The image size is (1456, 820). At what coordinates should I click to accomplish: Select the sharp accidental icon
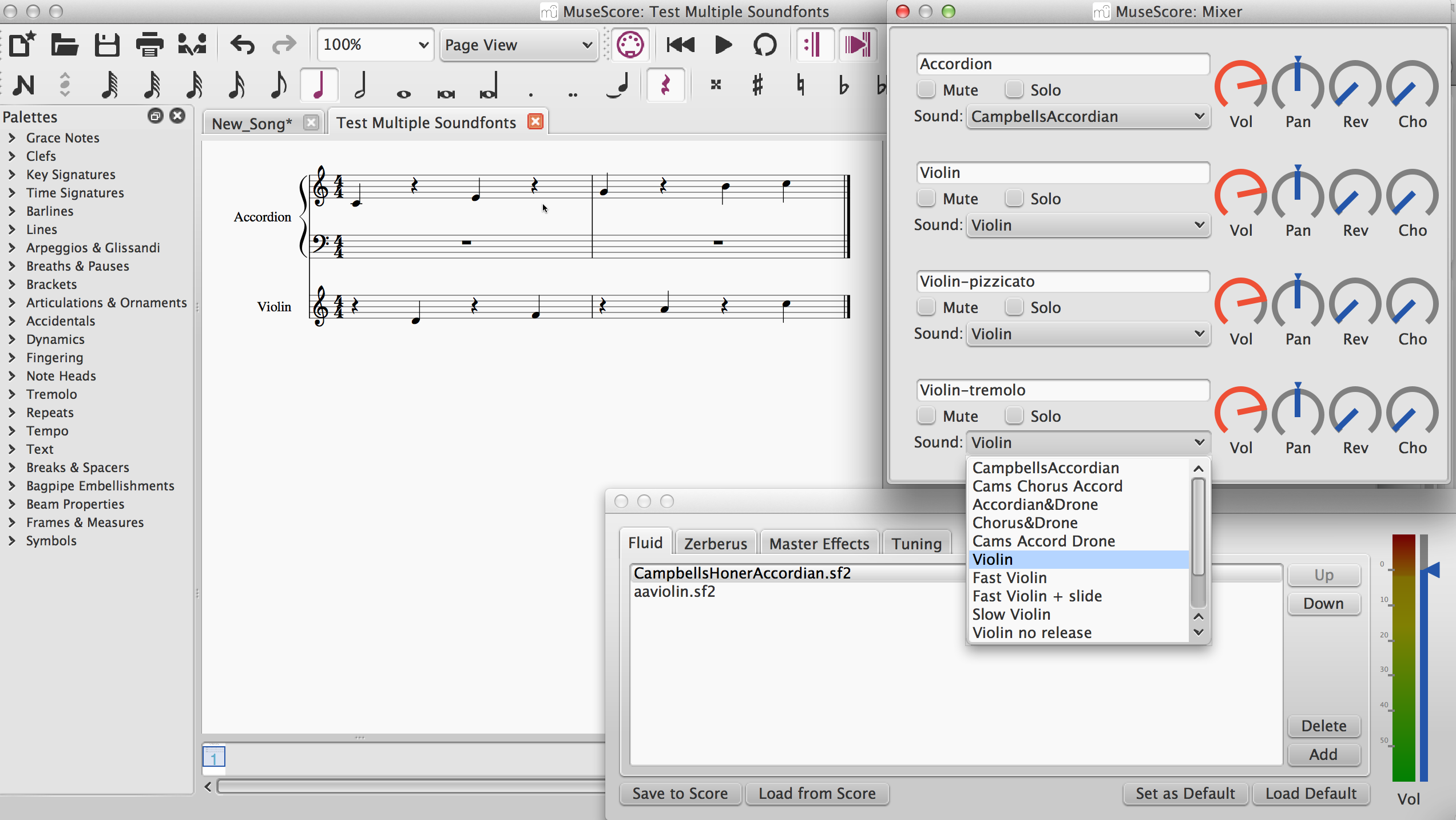pyautogui.click(x=756, y=86)
